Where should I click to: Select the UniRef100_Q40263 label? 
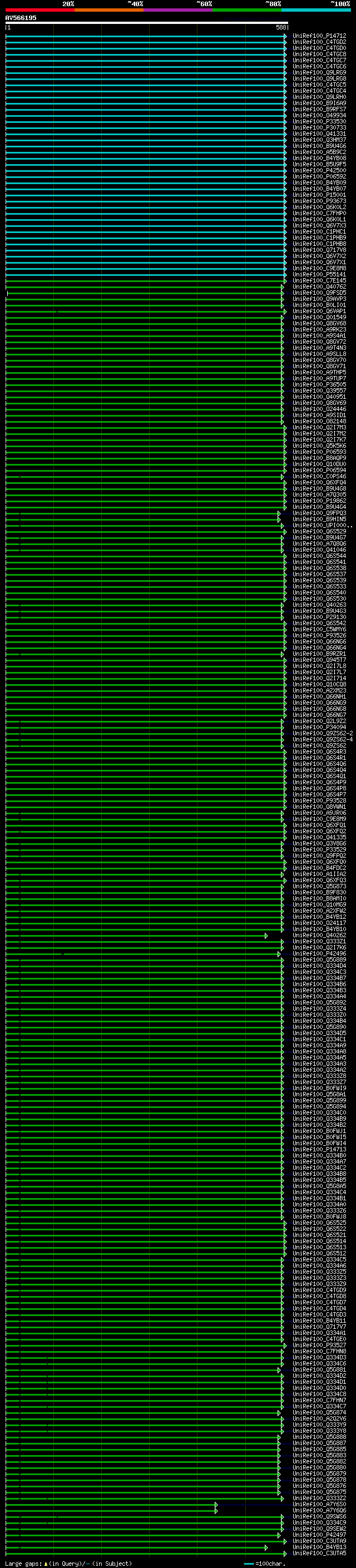pyautogui.click(x=319, y=605)
